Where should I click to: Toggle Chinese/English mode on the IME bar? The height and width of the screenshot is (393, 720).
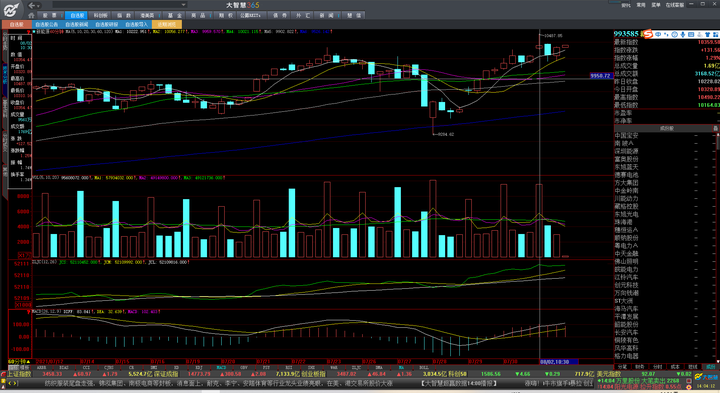[x=658, y=34]
